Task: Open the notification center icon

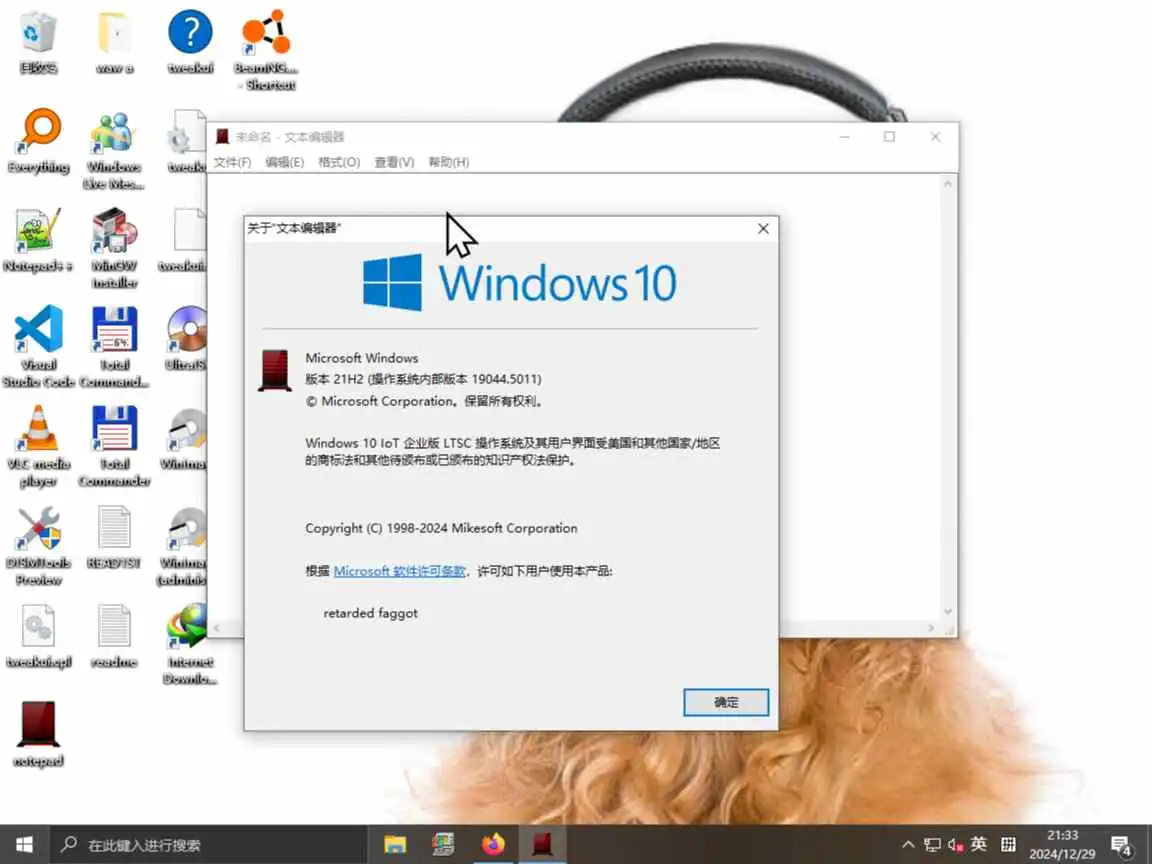Action: [1121, 846]
